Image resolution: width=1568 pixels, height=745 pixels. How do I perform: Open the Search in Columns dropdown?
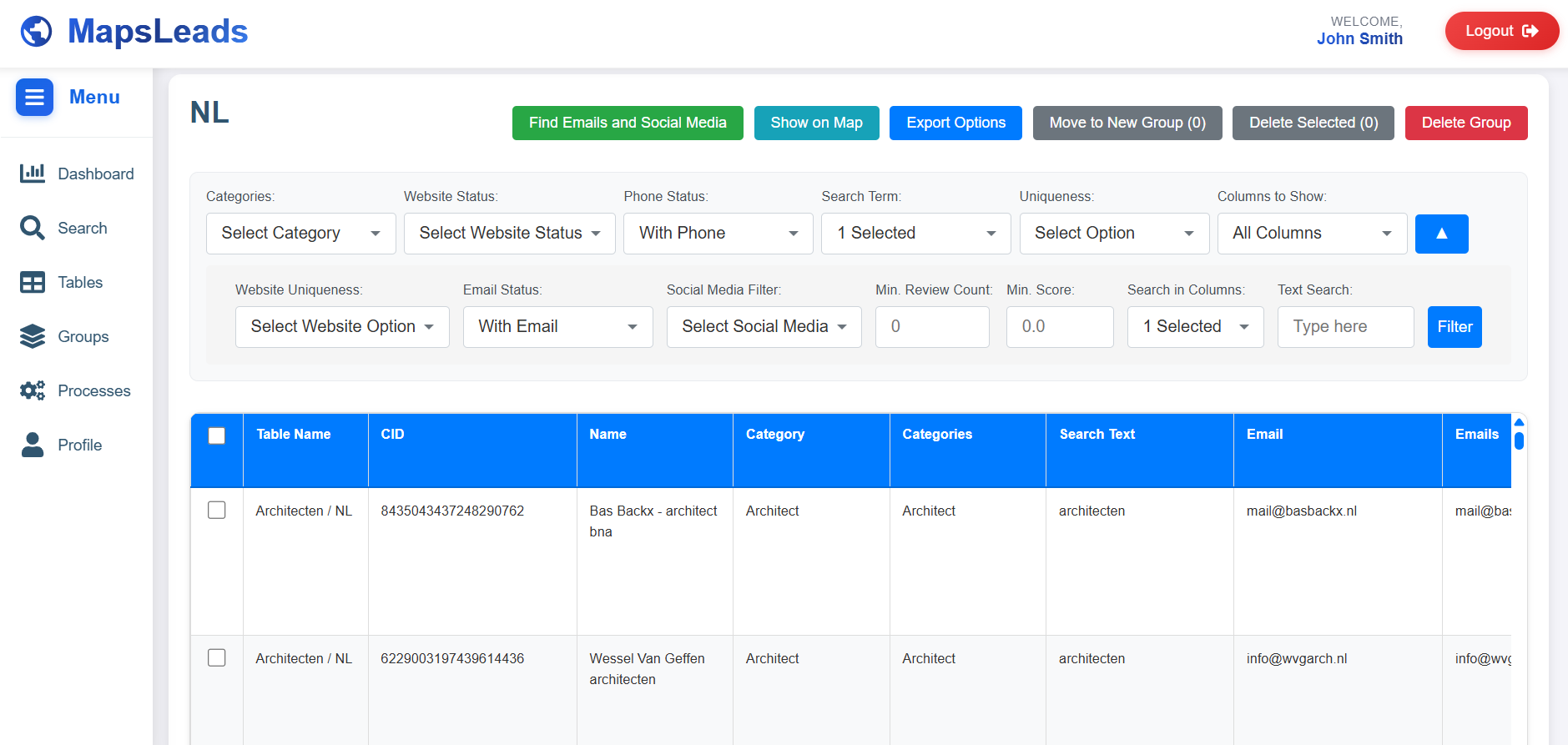[x=1196, y=327]
